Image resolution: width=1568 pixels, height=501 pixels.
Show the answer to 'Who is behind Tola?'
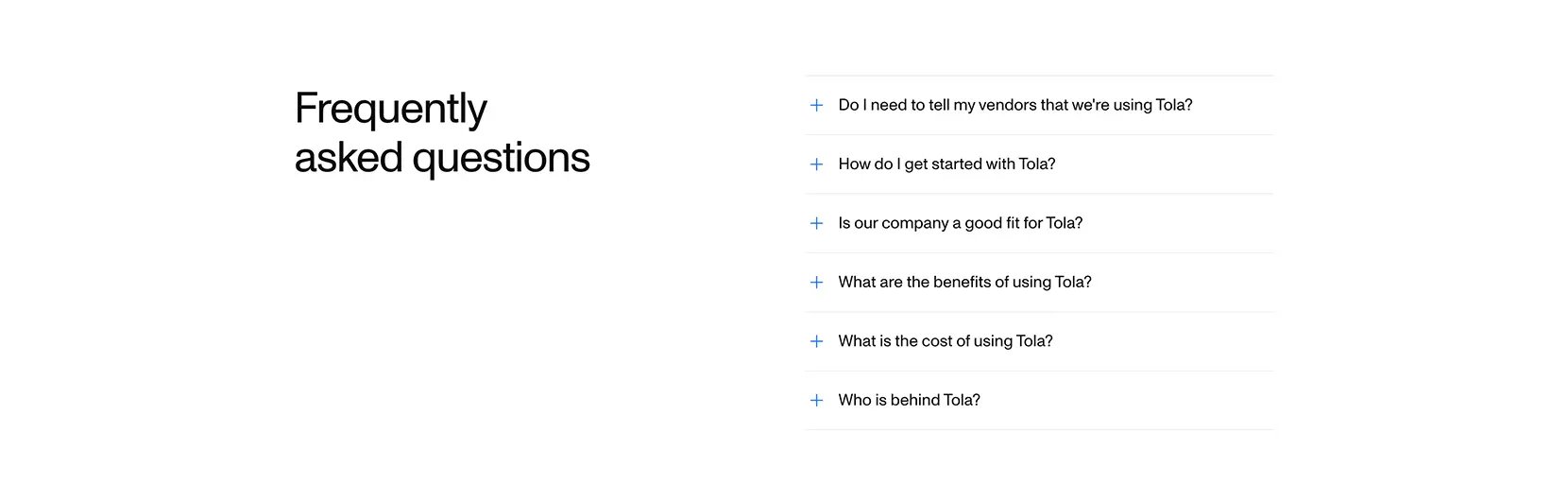click(1039, 401)
